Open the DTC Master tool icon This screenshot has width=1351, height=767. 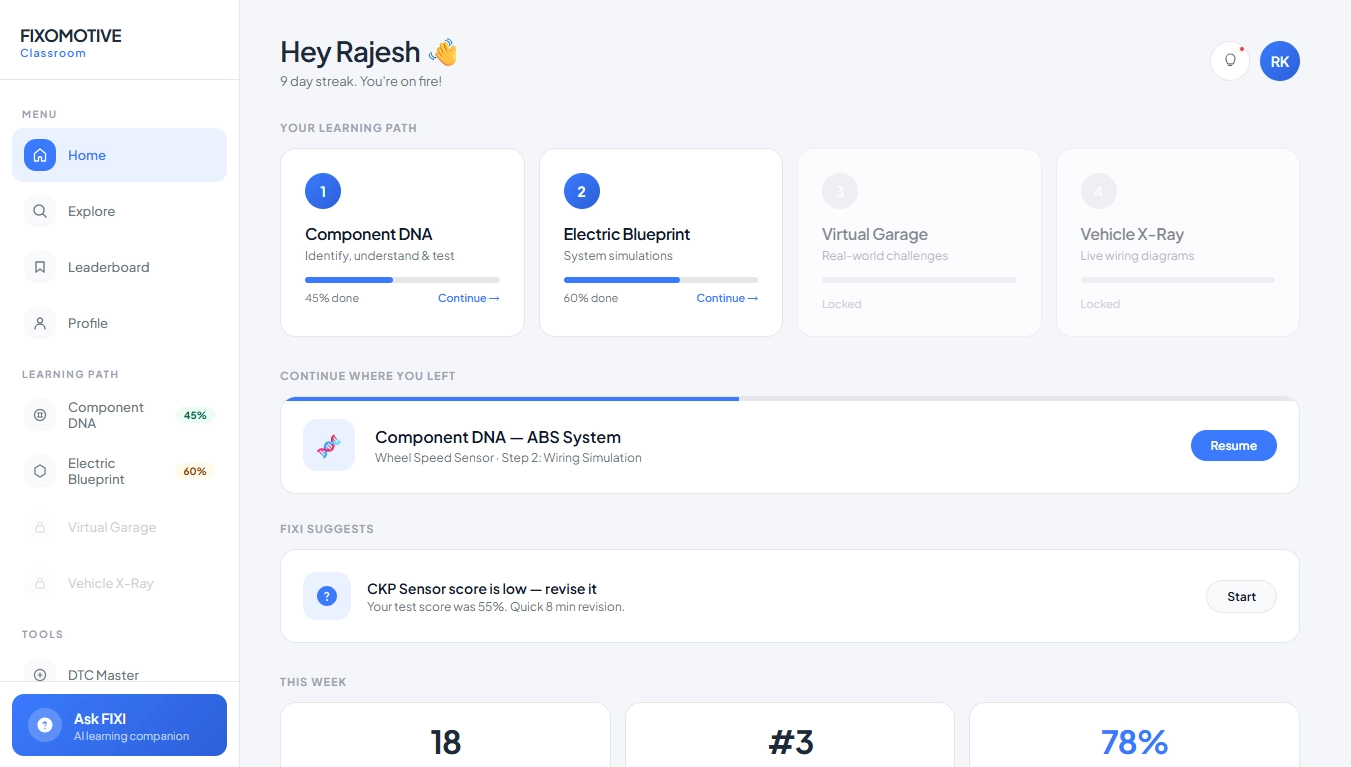[40, 675]
